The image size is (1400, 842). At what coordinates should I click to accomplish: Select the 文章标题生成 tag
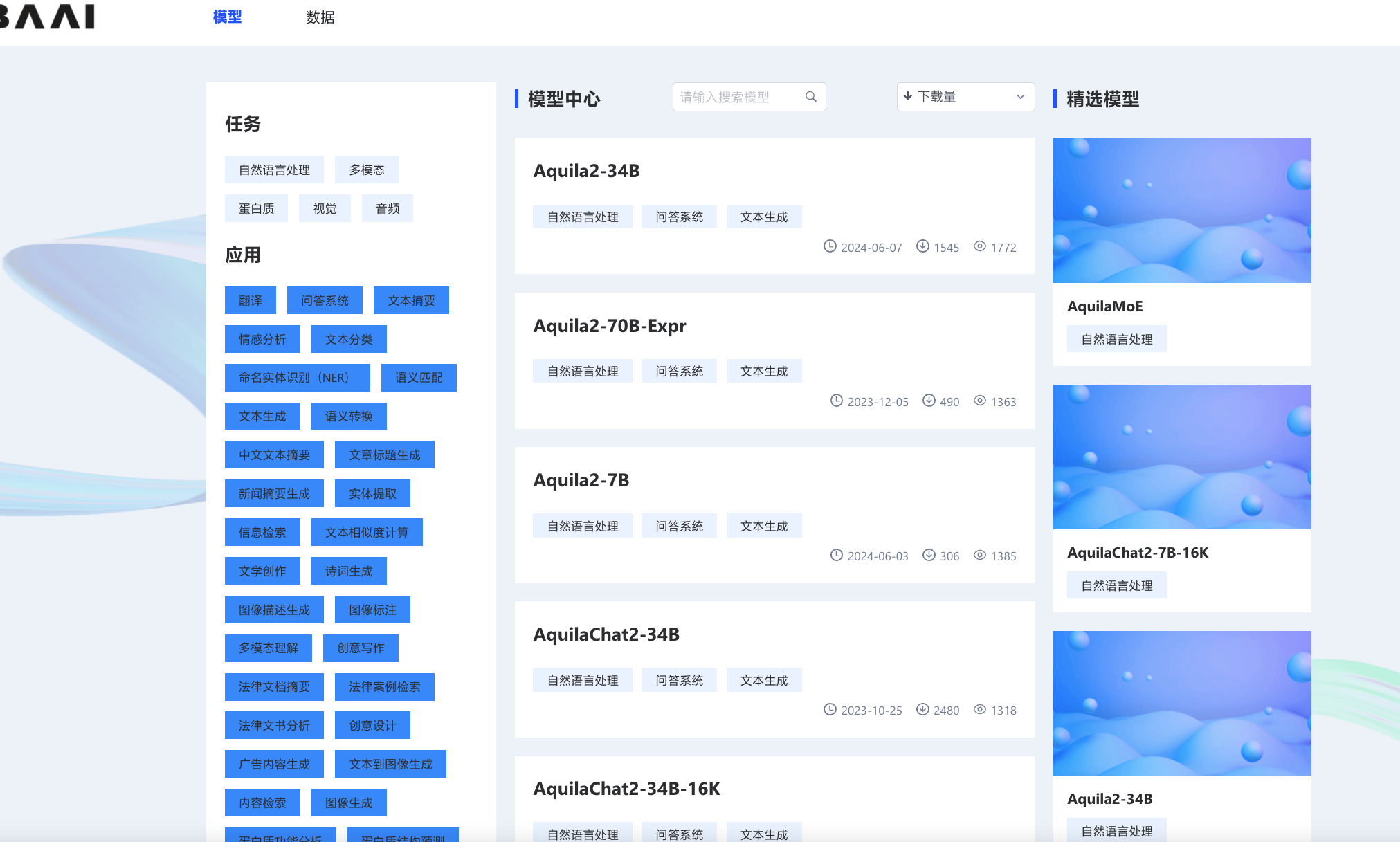(x=385, y=455)
